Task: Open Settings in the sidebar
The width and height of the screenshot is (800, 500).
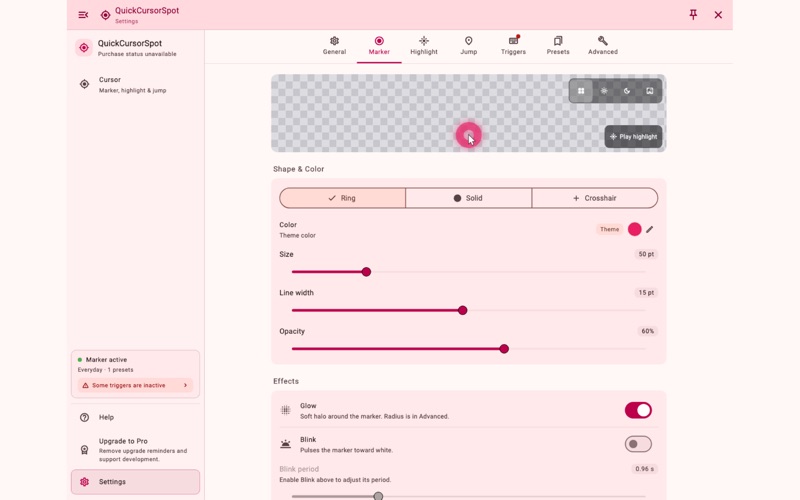Action: 135,482
